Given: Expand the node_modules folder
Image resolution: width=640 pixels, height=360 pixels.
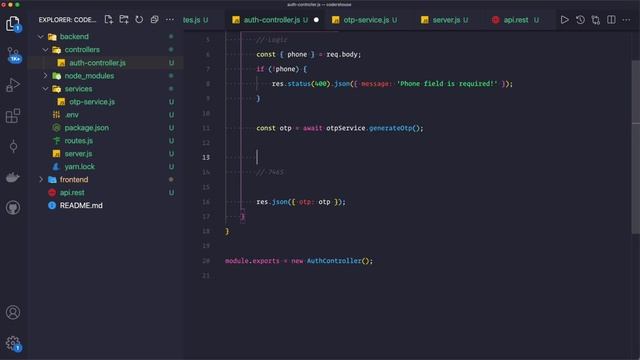Looking at the screenshot, I should tap(46, 76).
